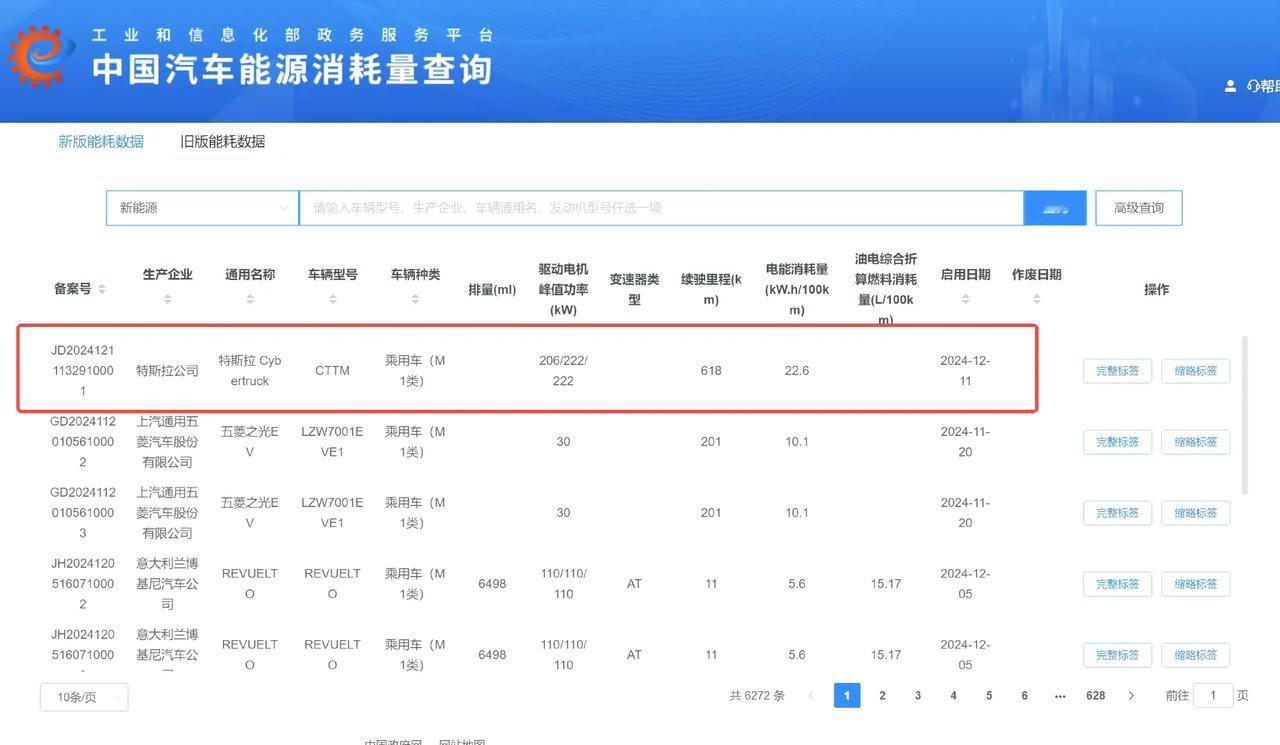The height and width of the screenshot is (745, 1280).
Task: Click 缩略标签 for REVUELTO row ending 0002
Action: (1195, 584)
